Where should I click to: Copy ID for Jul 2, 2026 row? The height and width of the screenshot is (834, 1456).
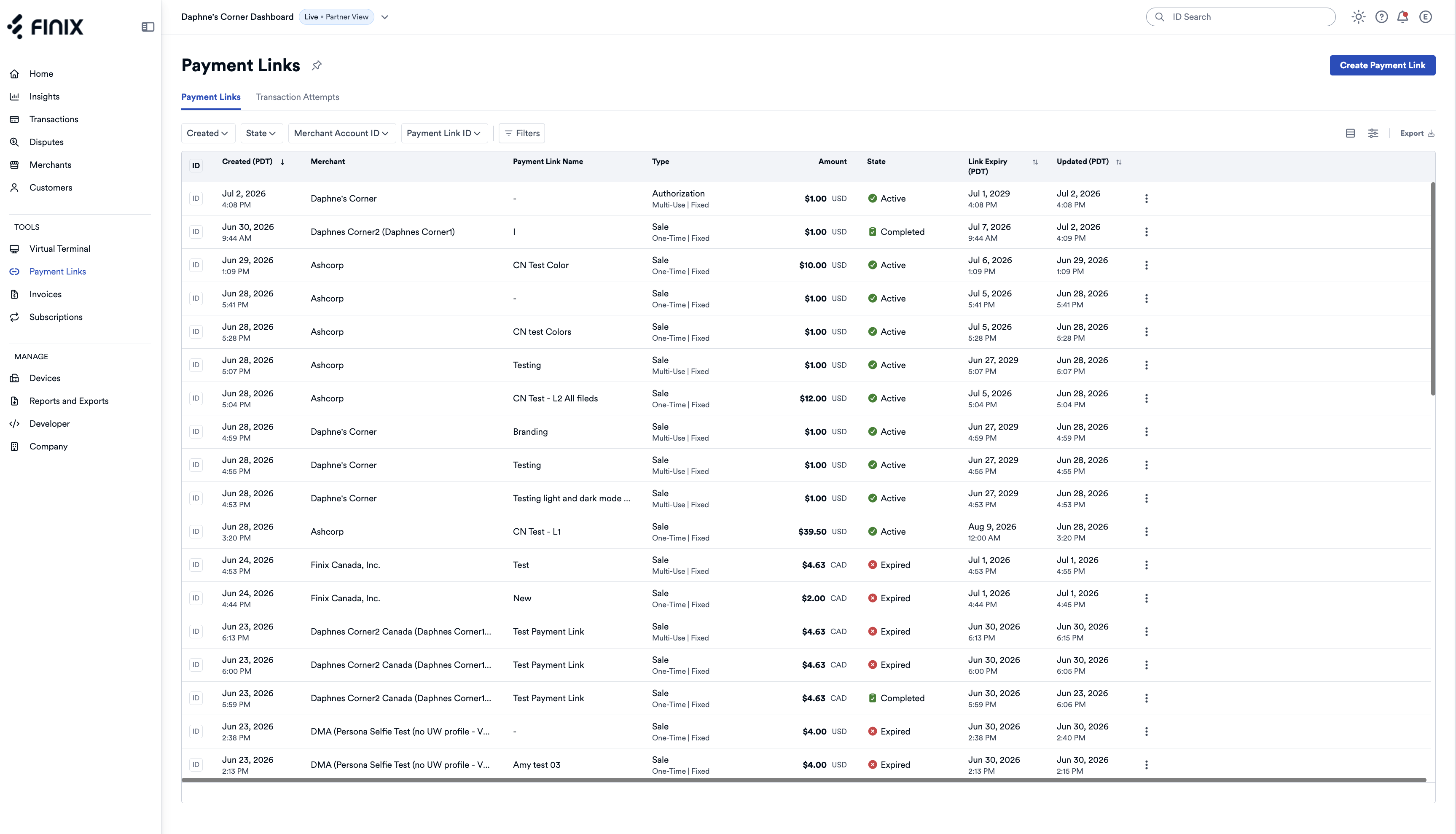tap(196, 199)
